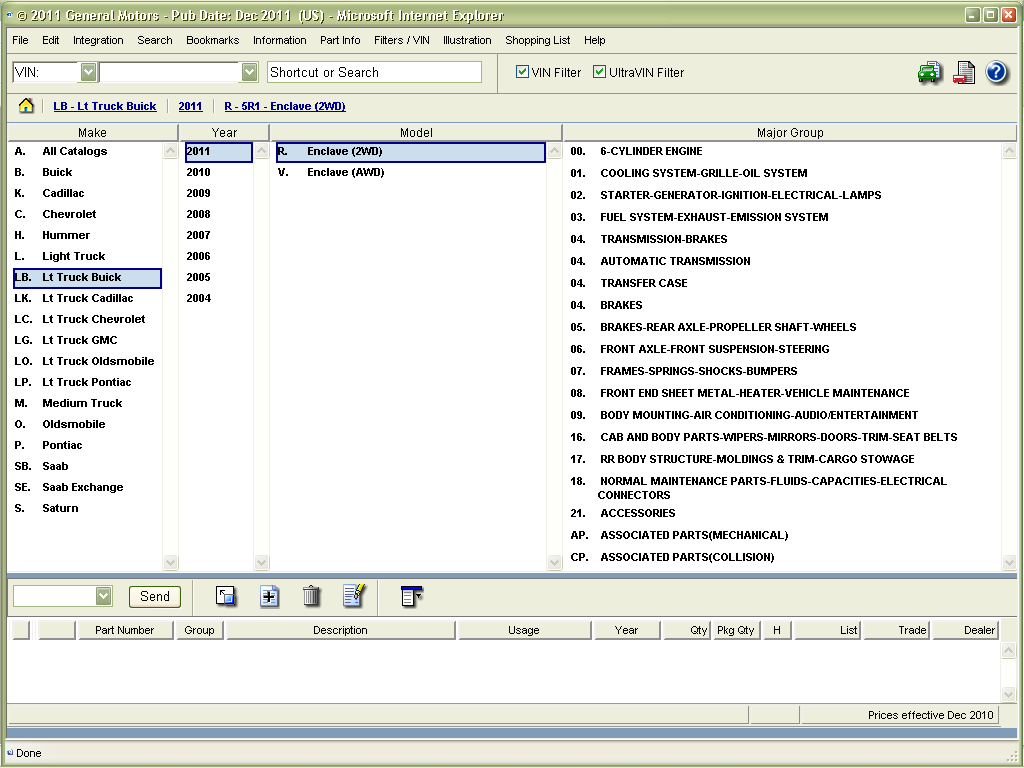The height and width of the screenshot is (768, 1024).
Task: Click the green car with document icon
Action: 929,72
